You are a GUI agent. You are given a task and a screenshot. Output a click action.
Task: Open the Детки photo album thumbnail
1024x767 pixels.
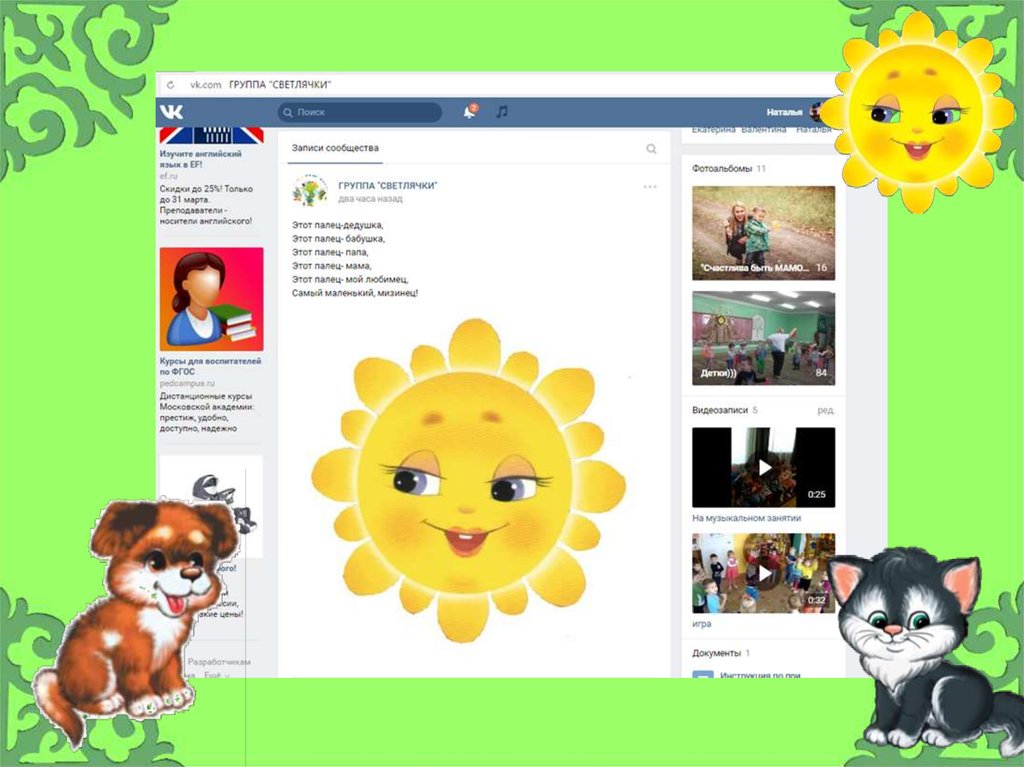[x=763, y=338]
